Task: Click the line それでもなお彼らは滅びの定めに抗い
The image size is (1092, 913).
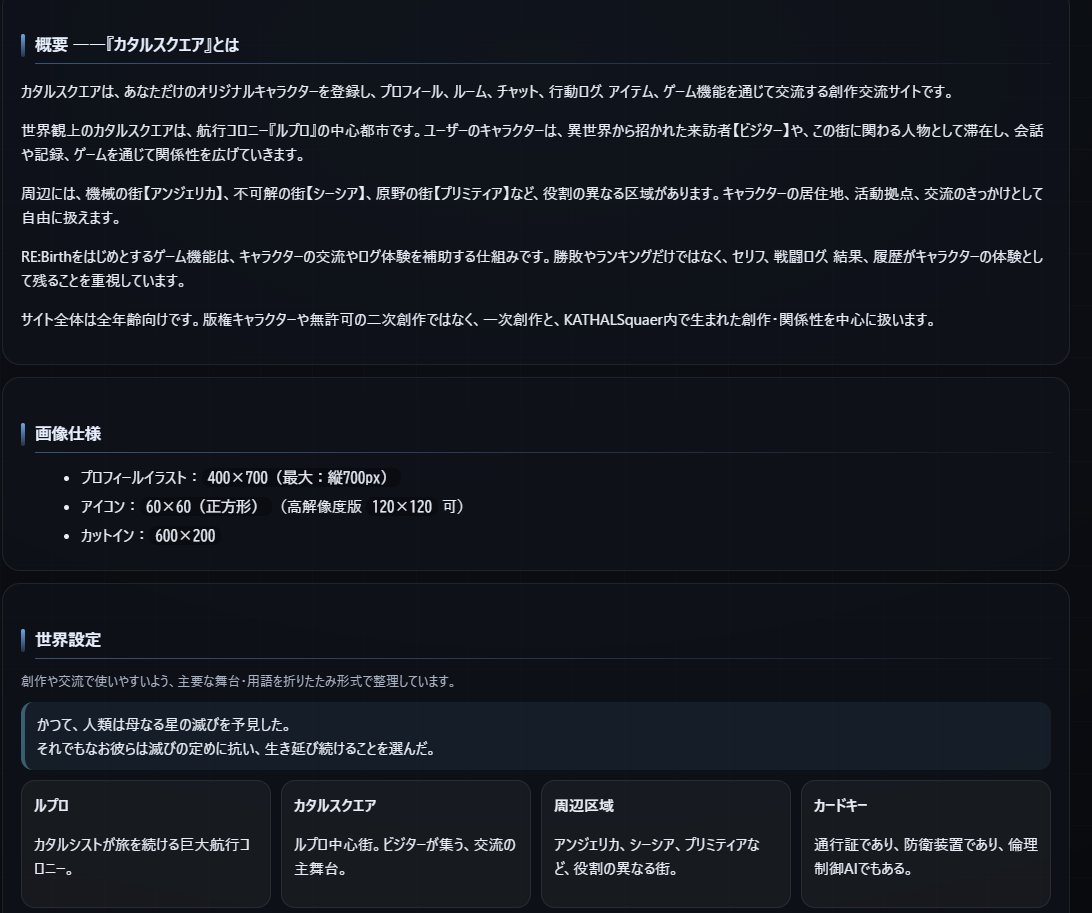Action: (236, 749)
